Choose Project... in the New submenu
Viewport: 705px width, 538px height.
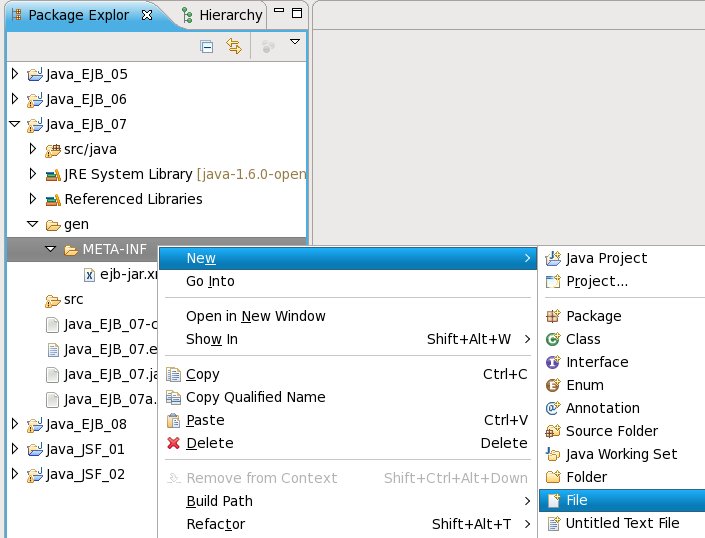[622, 281]
